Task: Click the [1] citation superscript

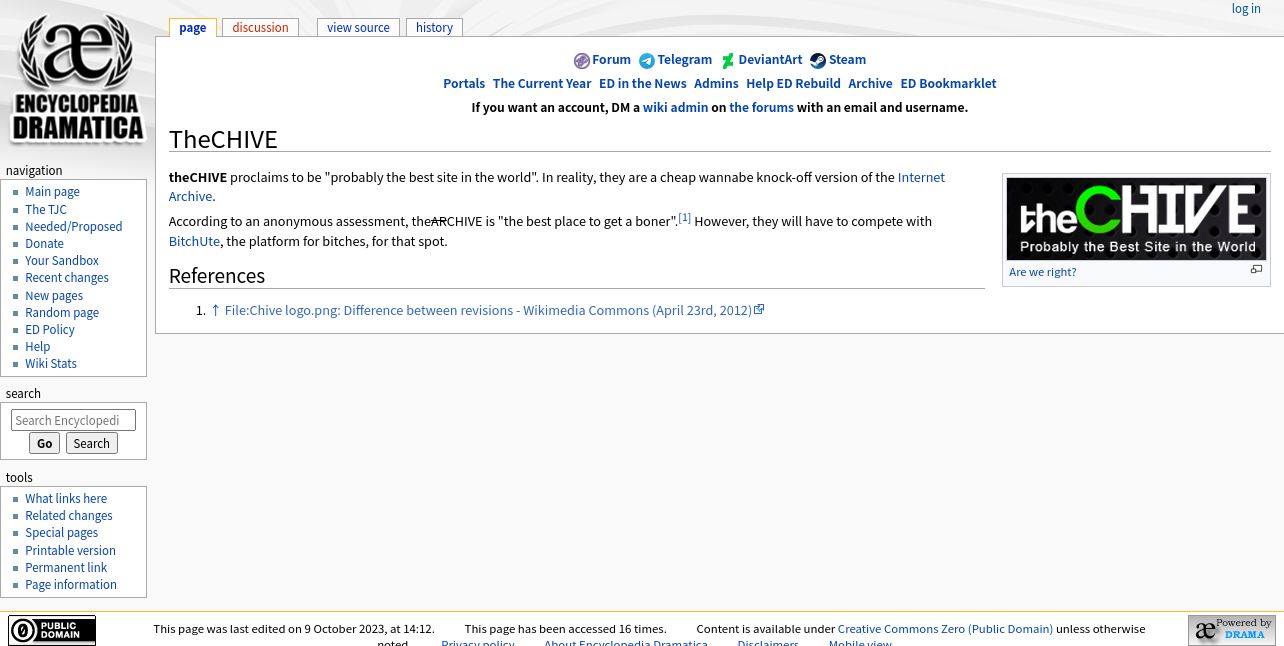Action: tap(685, 218)
